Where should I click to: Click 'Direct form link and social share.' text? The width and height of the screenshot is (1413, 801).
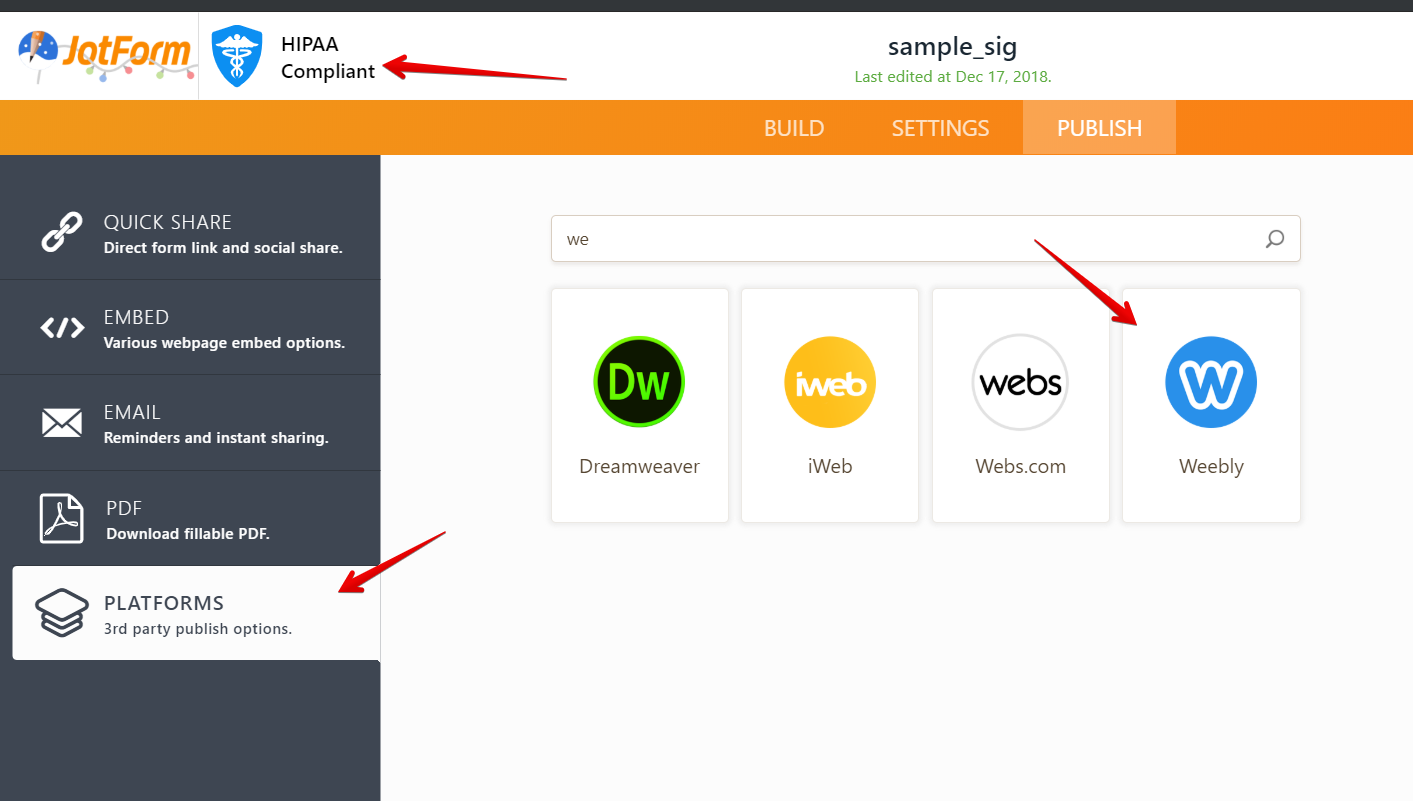pos(223,248)
